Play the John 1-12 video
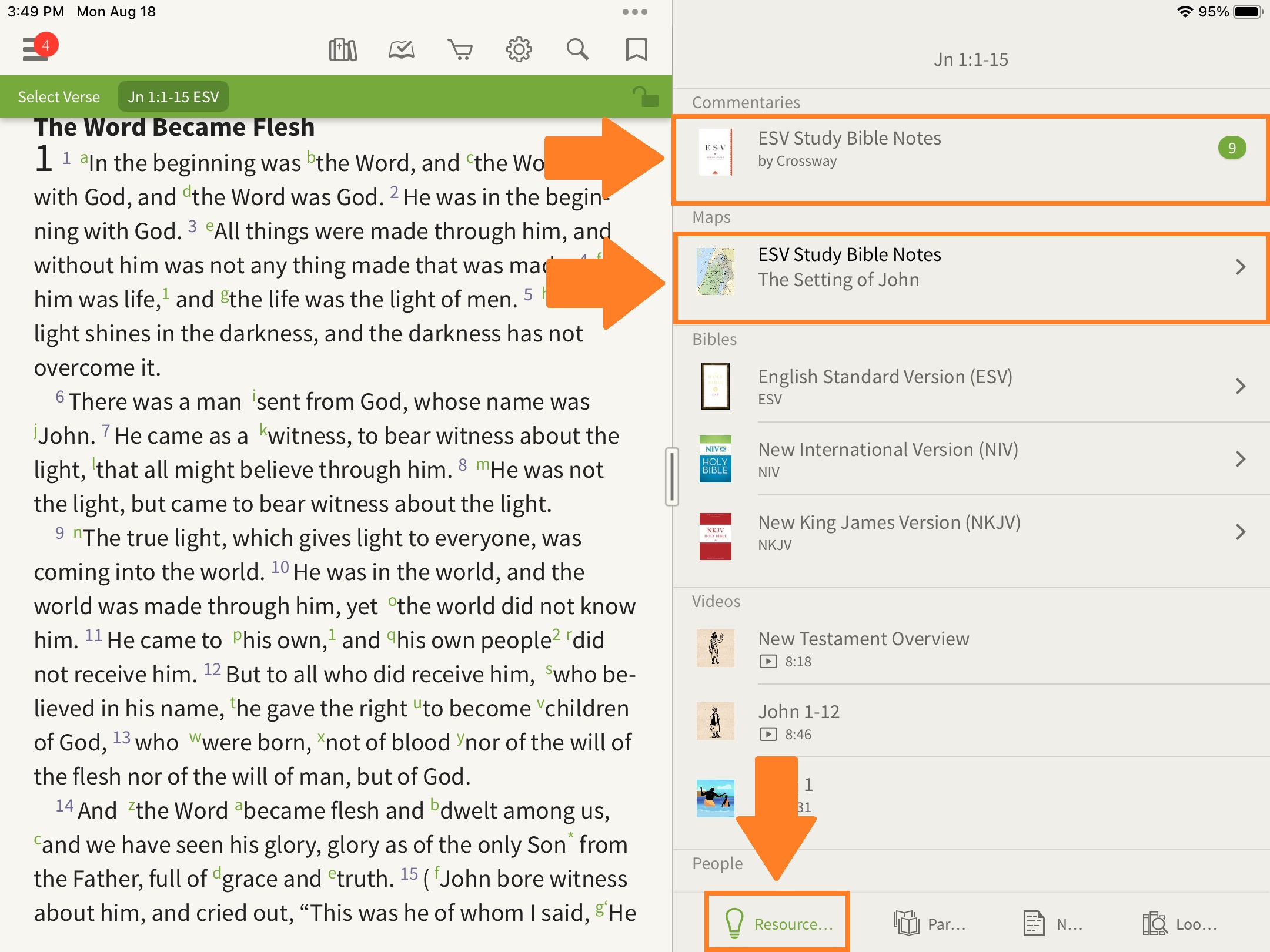1270x952 pixels. coord(970,721)
